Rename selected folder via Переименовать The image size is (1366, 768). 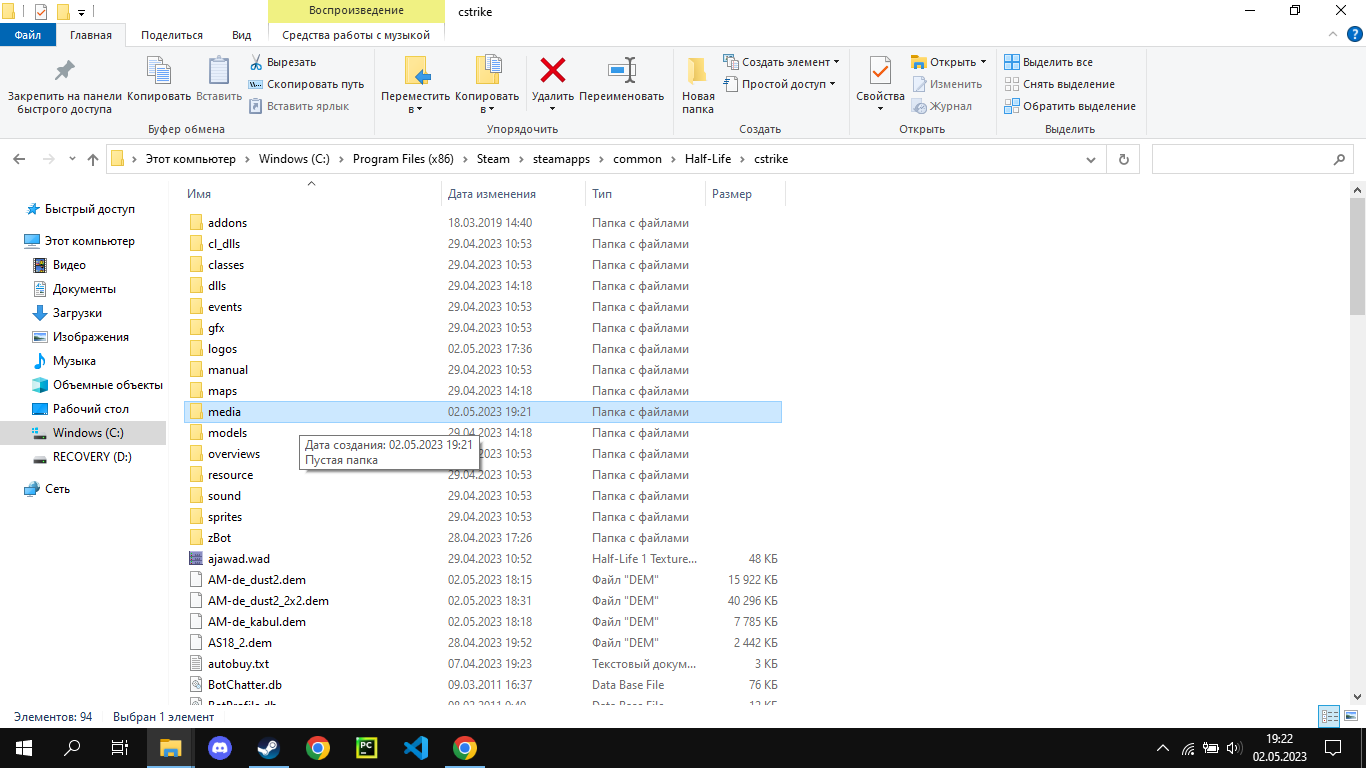click(621, 80)
